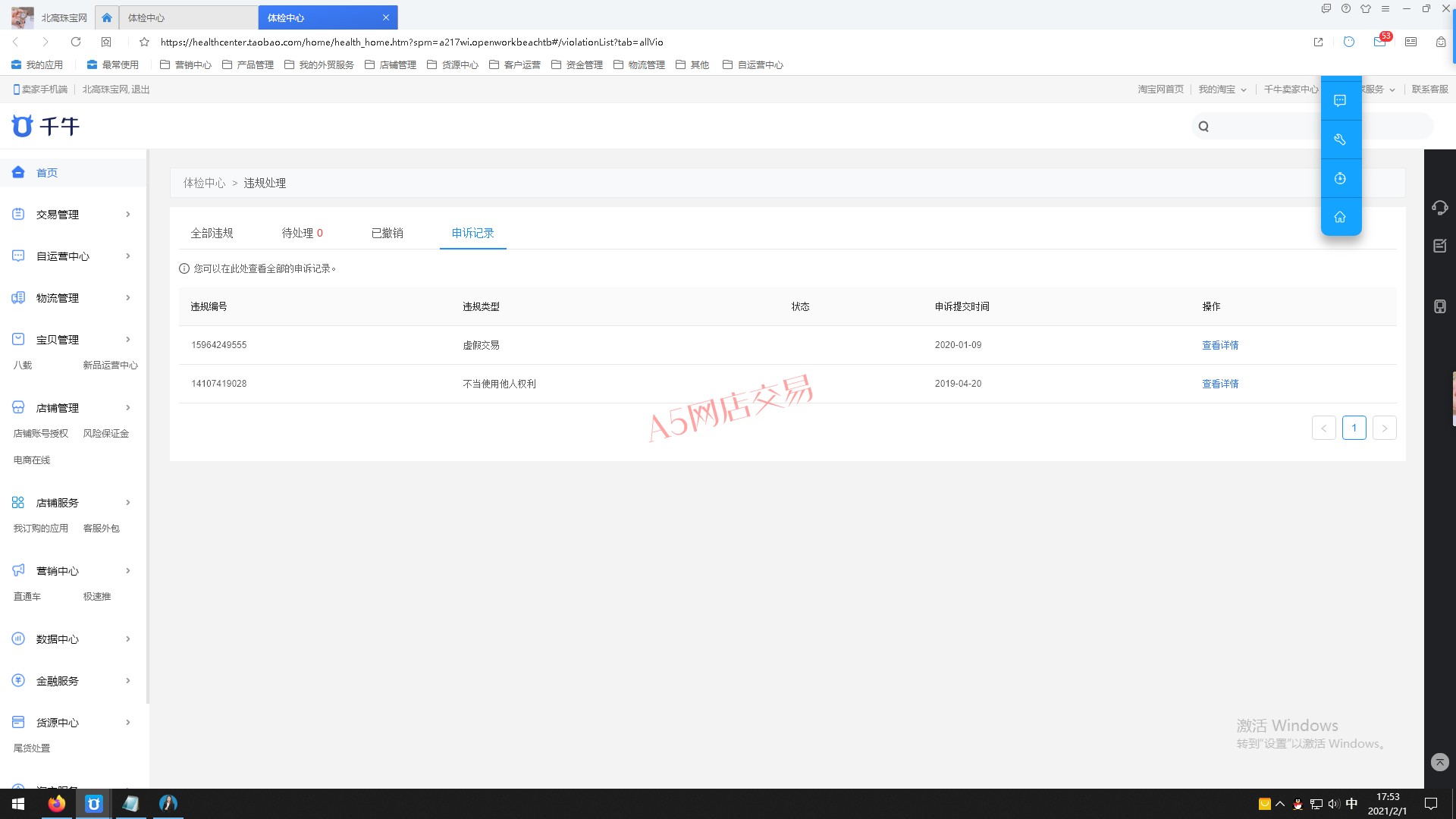This screenshot has height=819, width=1456.
Task: Open 店铺账号授权 sidebar shortcut
Action: click(41, 434)
